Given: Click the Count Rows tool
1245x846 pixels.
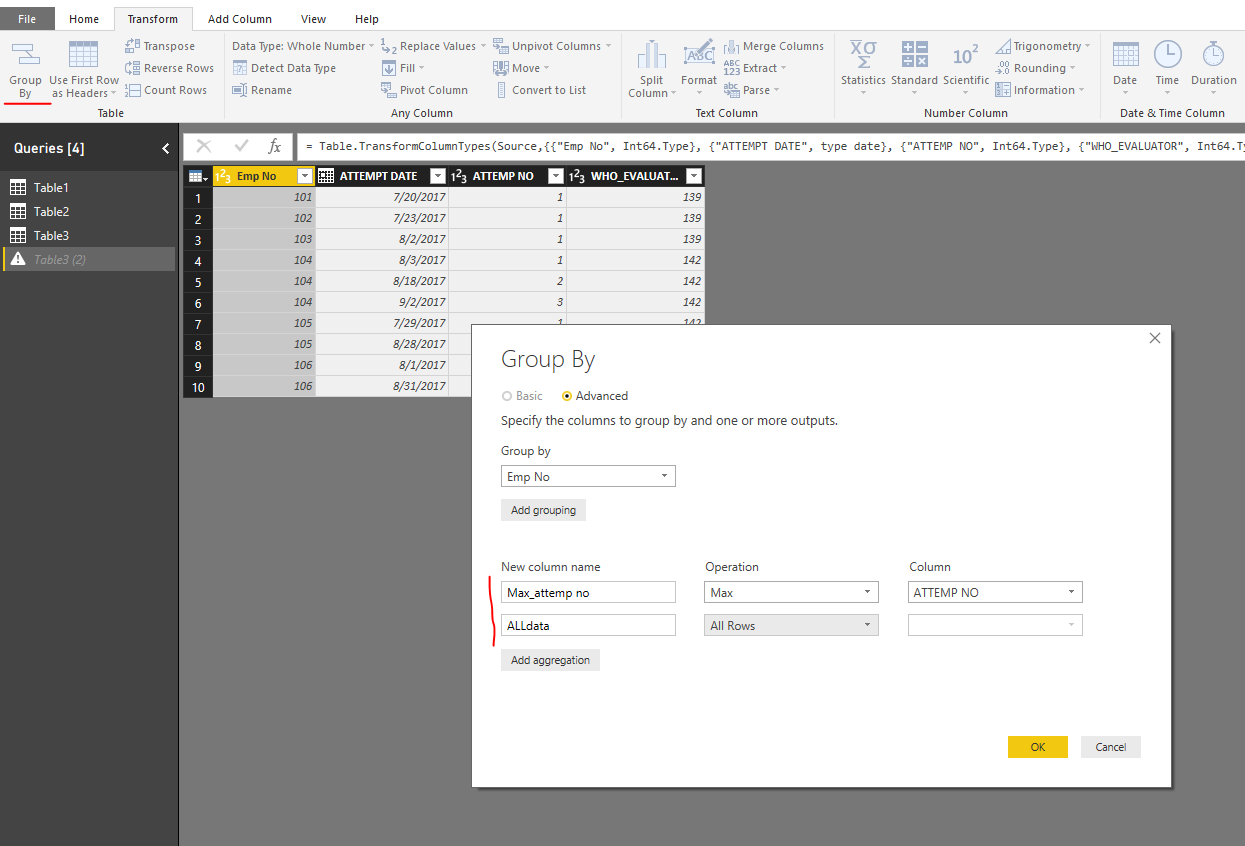Looking at the screenshot, I should tap(166, 90).
